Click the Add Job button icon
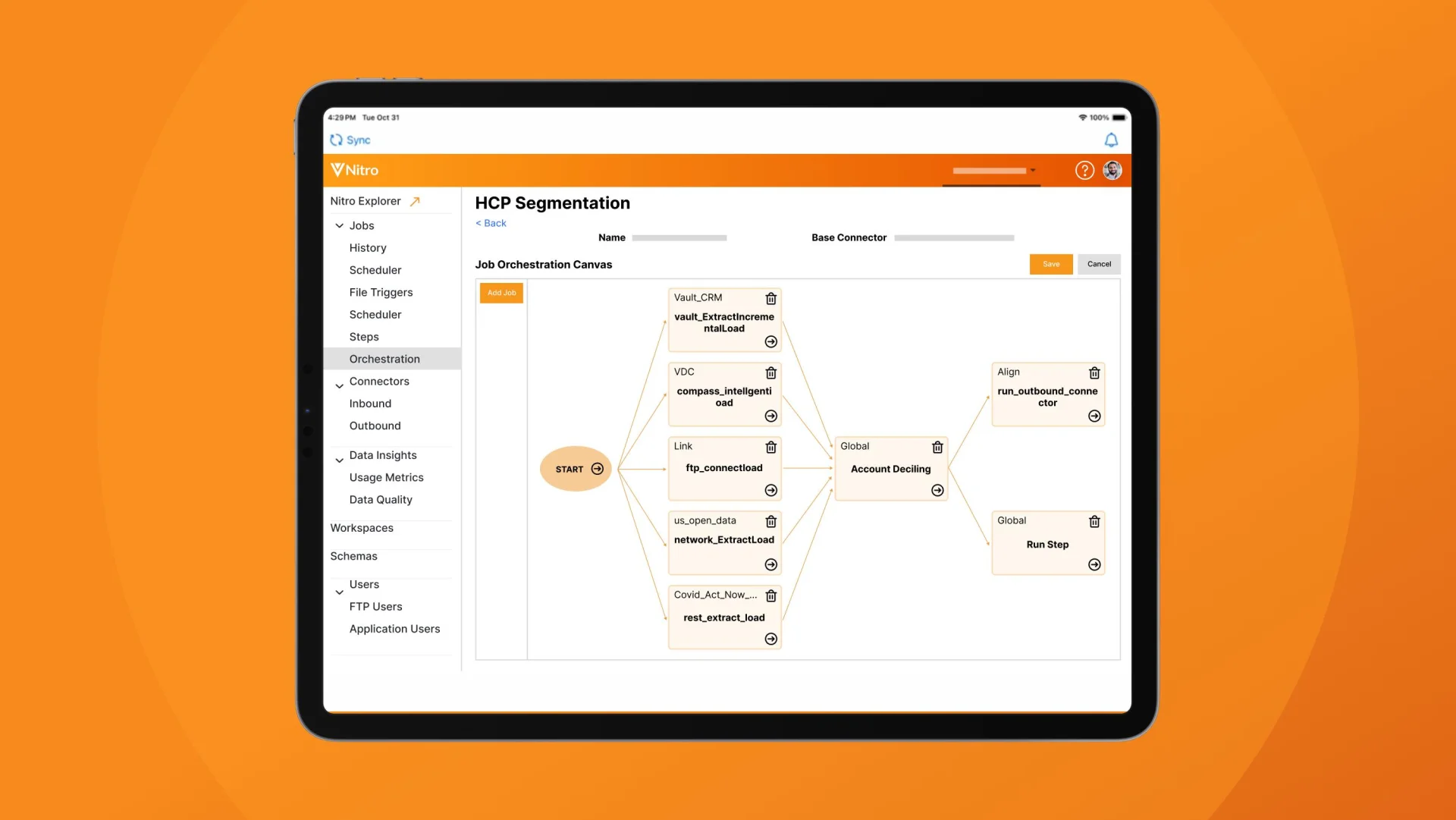 click(501, 292)
